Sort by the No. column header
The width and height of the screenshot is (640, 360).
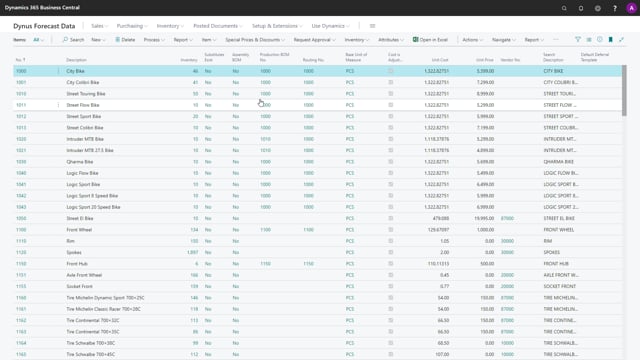point(20,60)
